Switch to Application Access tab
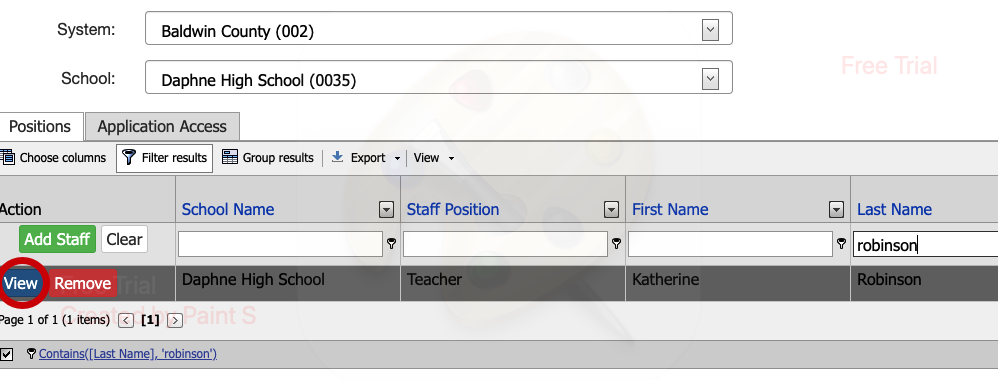The width and height of the screenshot is (998, 380). [x=162, y=127]
